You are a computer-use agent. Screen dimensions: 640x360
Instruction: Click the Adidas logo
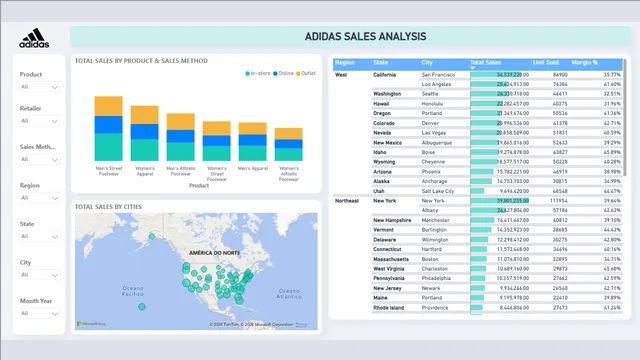coord(34,38)
